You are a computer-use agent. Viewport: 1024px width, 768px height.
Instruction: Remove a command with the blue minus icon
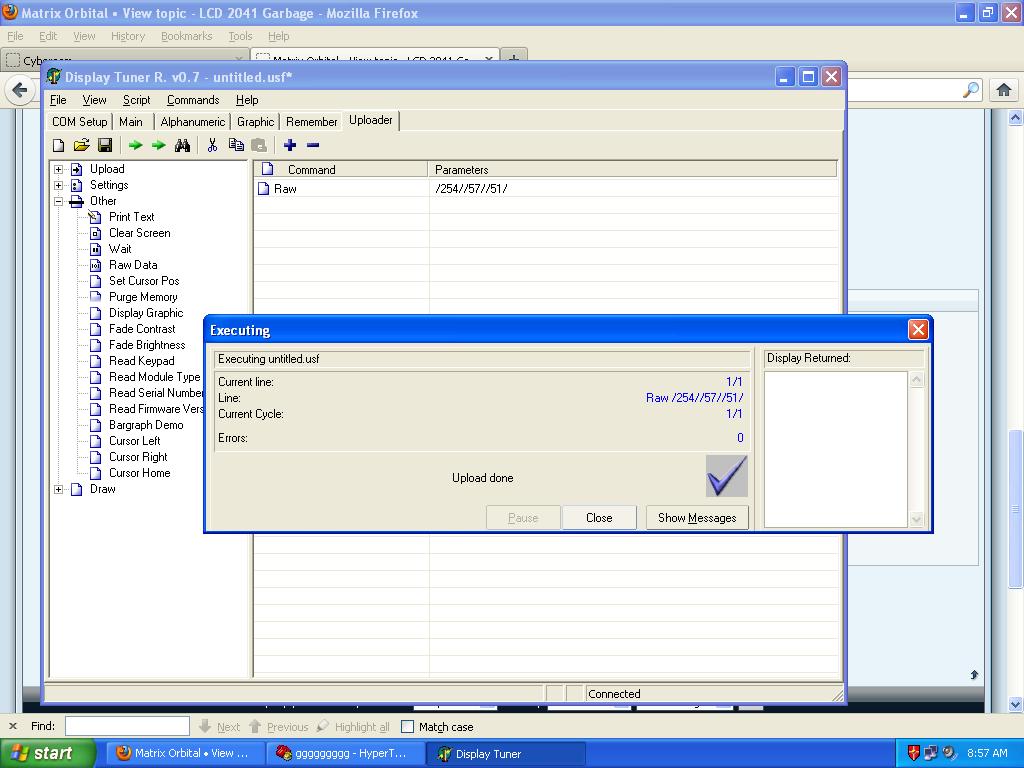[313, 145]
